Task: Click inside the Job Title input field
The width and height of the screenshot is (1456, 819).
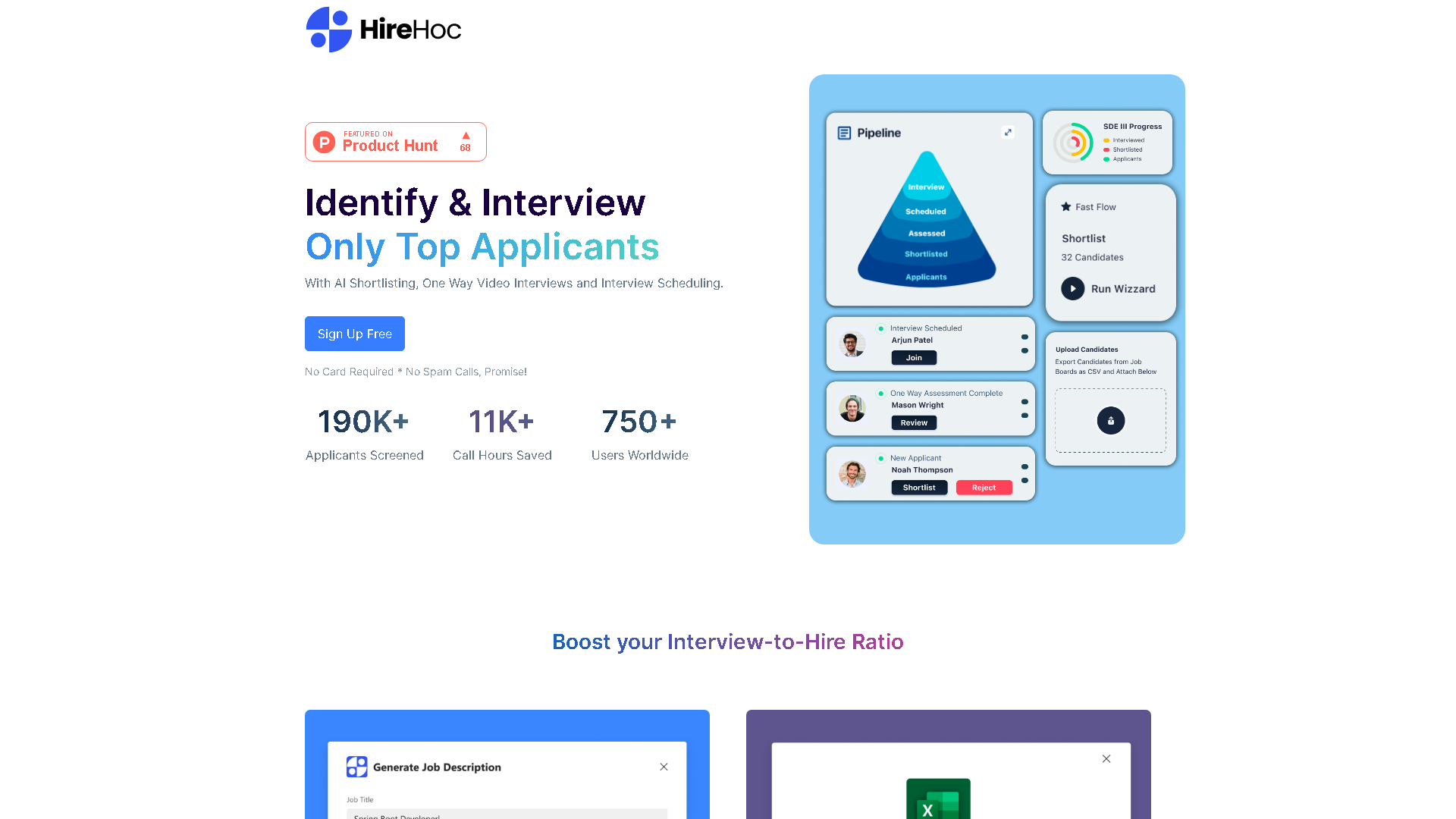Action: pos(507,816)
